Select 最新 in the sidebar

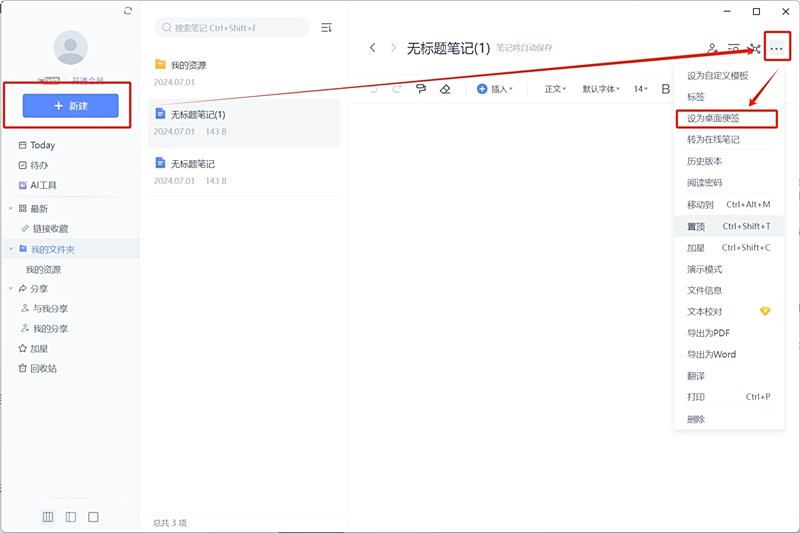33,209
